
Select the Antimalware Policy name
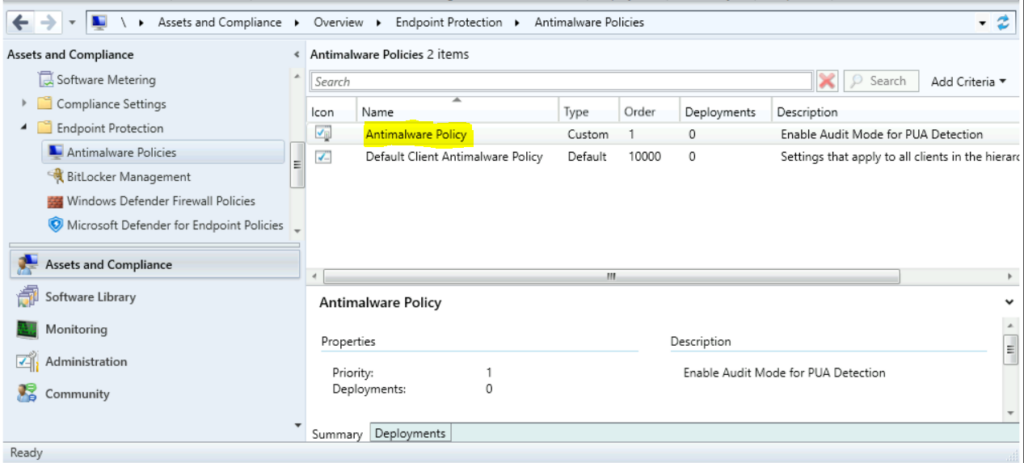(x=416, y=135)
